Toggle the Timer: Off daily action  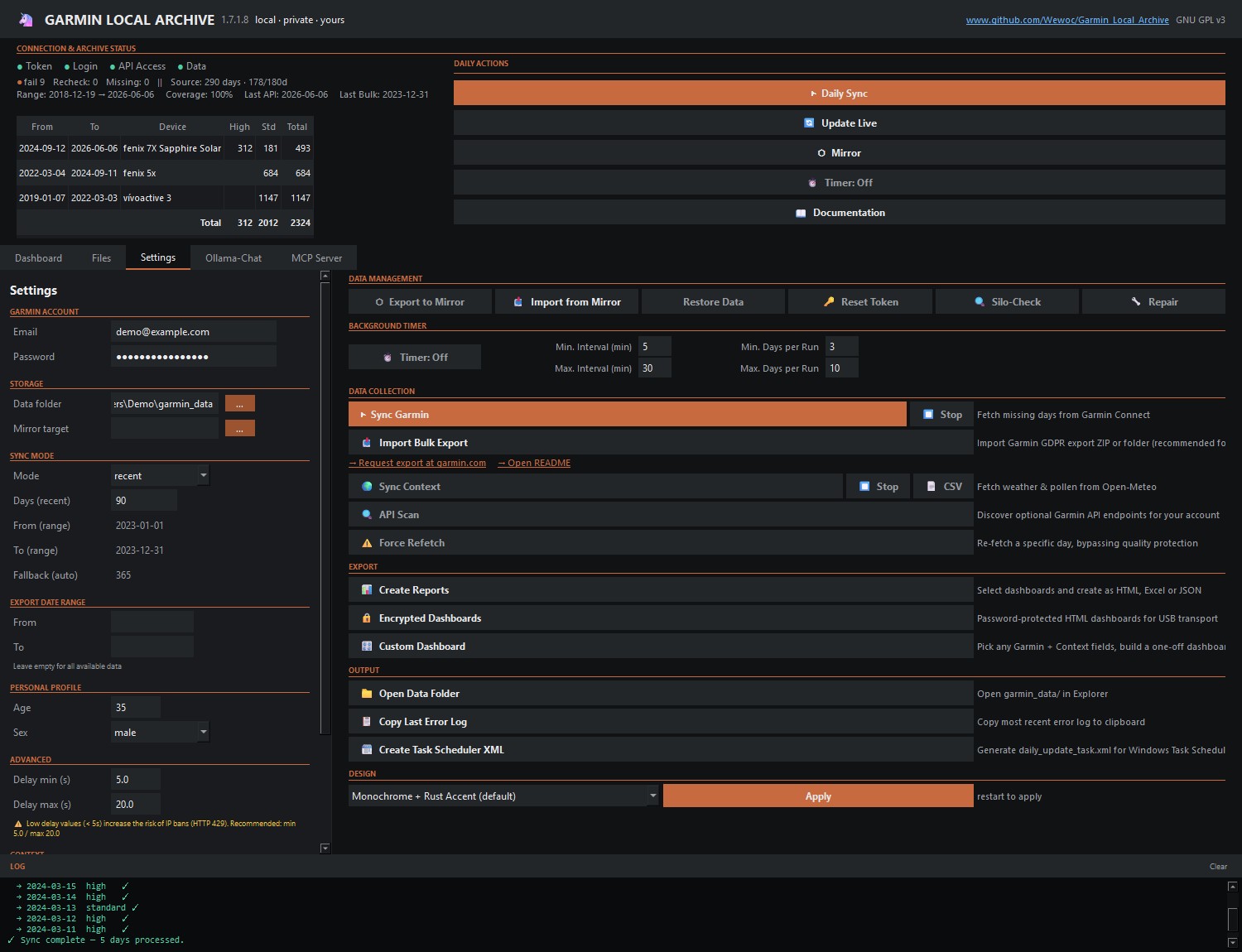click(x=839, y=182)
